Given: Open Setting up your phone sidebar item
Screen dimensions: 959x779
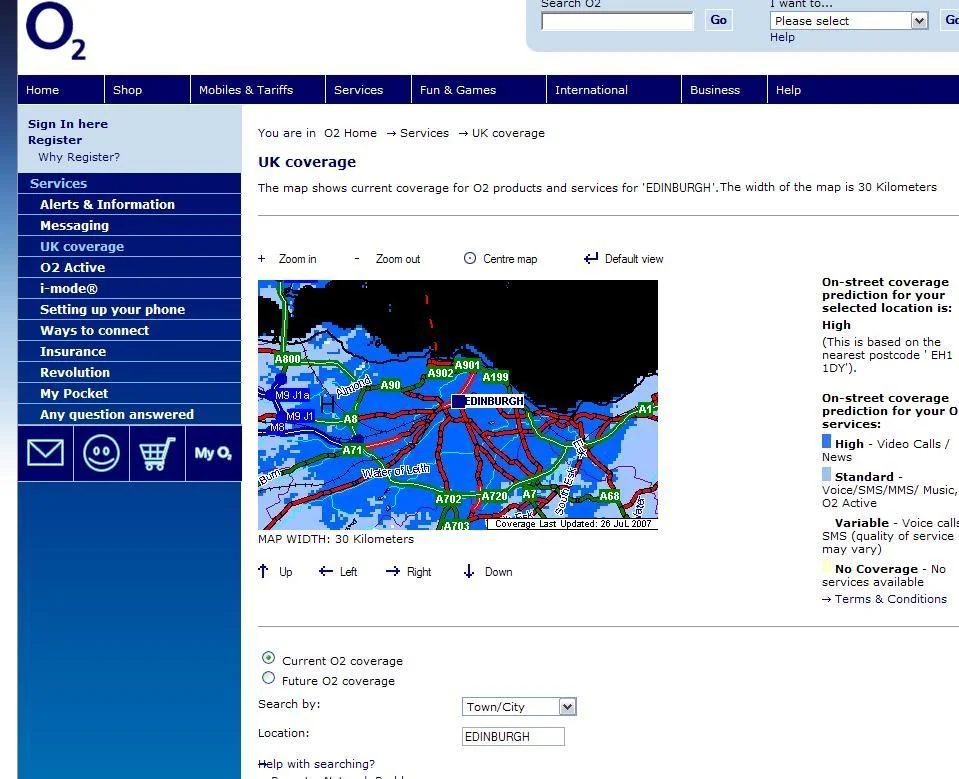Looking at the screenshot, I should click(x=130, y=309).
